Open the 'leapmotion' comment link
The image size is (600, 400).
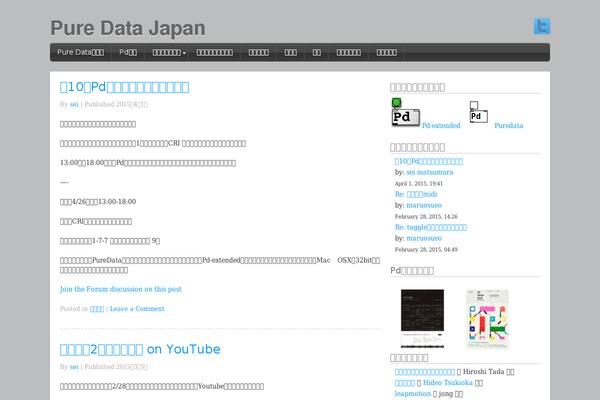point(413,393)
